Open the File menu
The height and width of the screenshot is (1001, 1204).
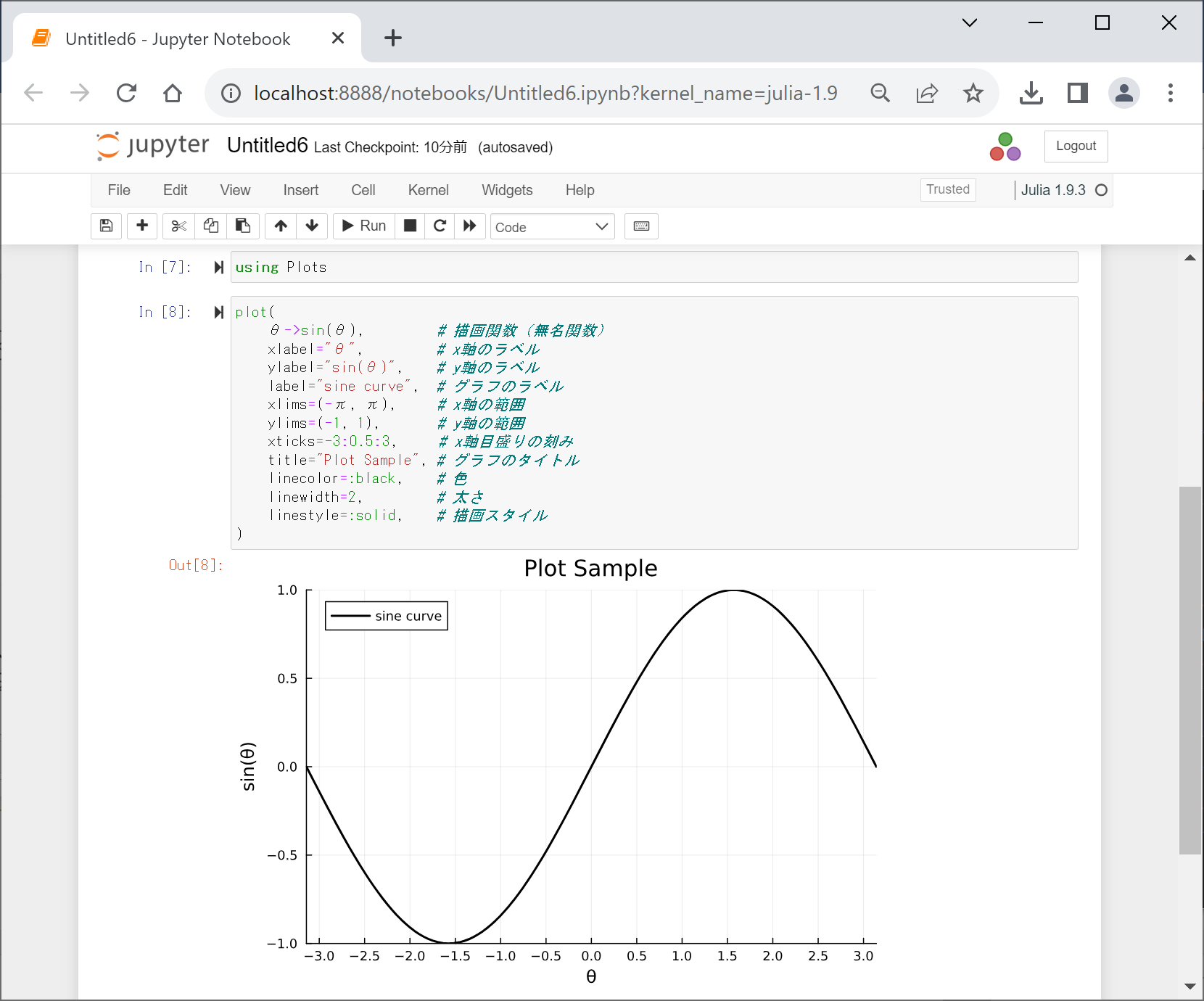pyautogui.click(x=119, y=190)
